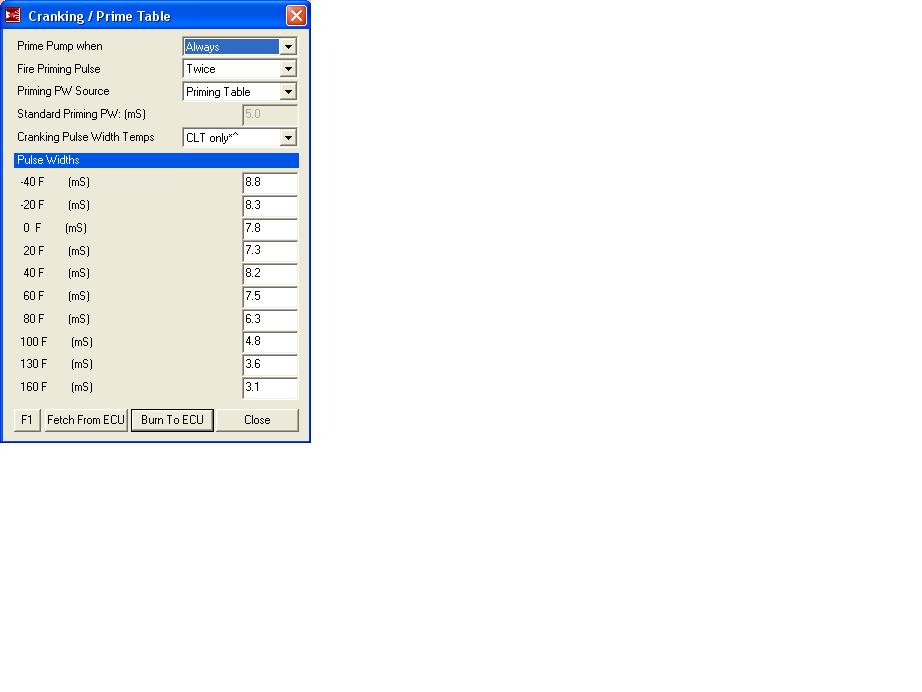Click the 0 F pulse width entry
This screenshot has width=922, height=692.
click(270, 229)
